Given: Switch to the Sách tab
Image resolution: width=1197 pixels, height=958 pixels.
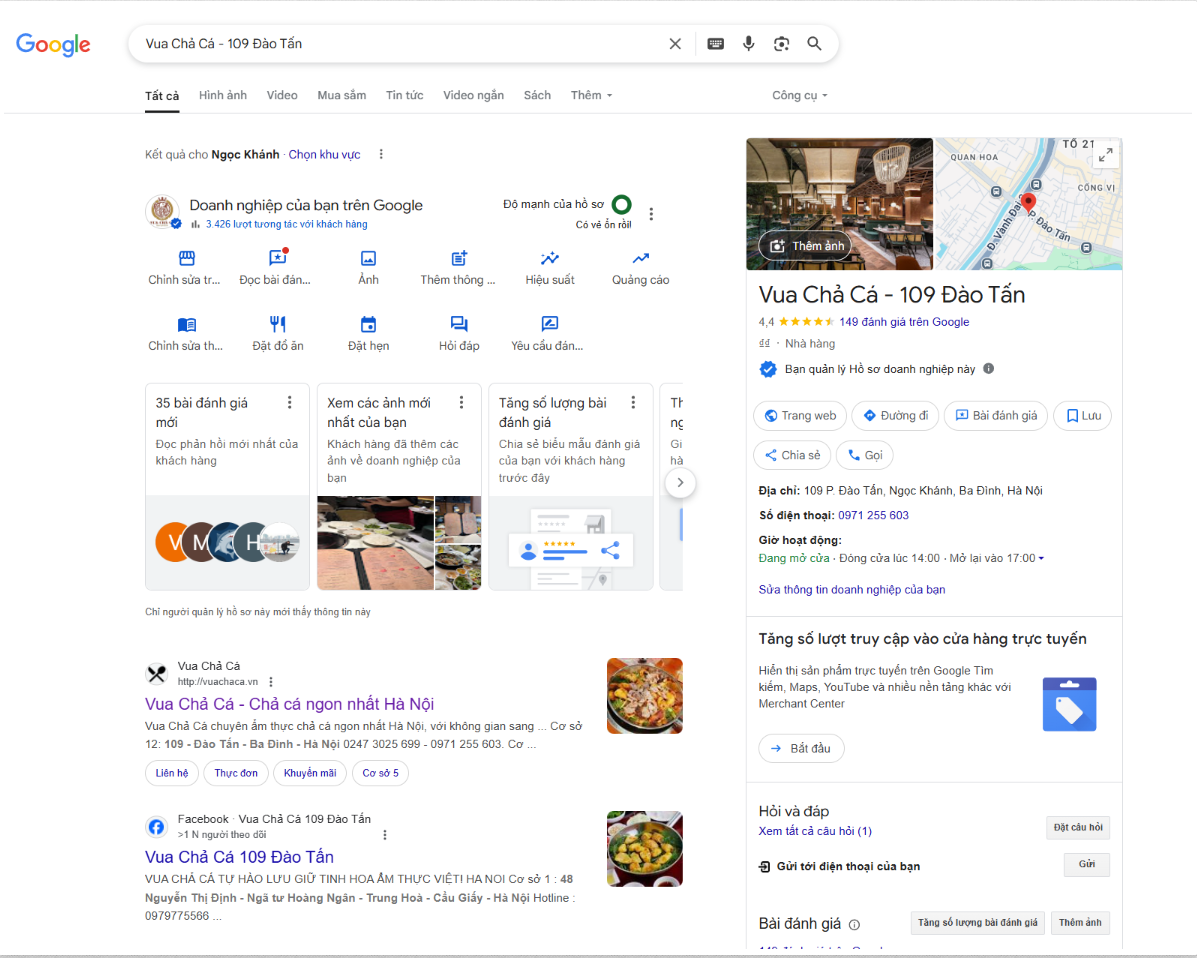Looking at the screenshot, I should click(x=537, y=95).
